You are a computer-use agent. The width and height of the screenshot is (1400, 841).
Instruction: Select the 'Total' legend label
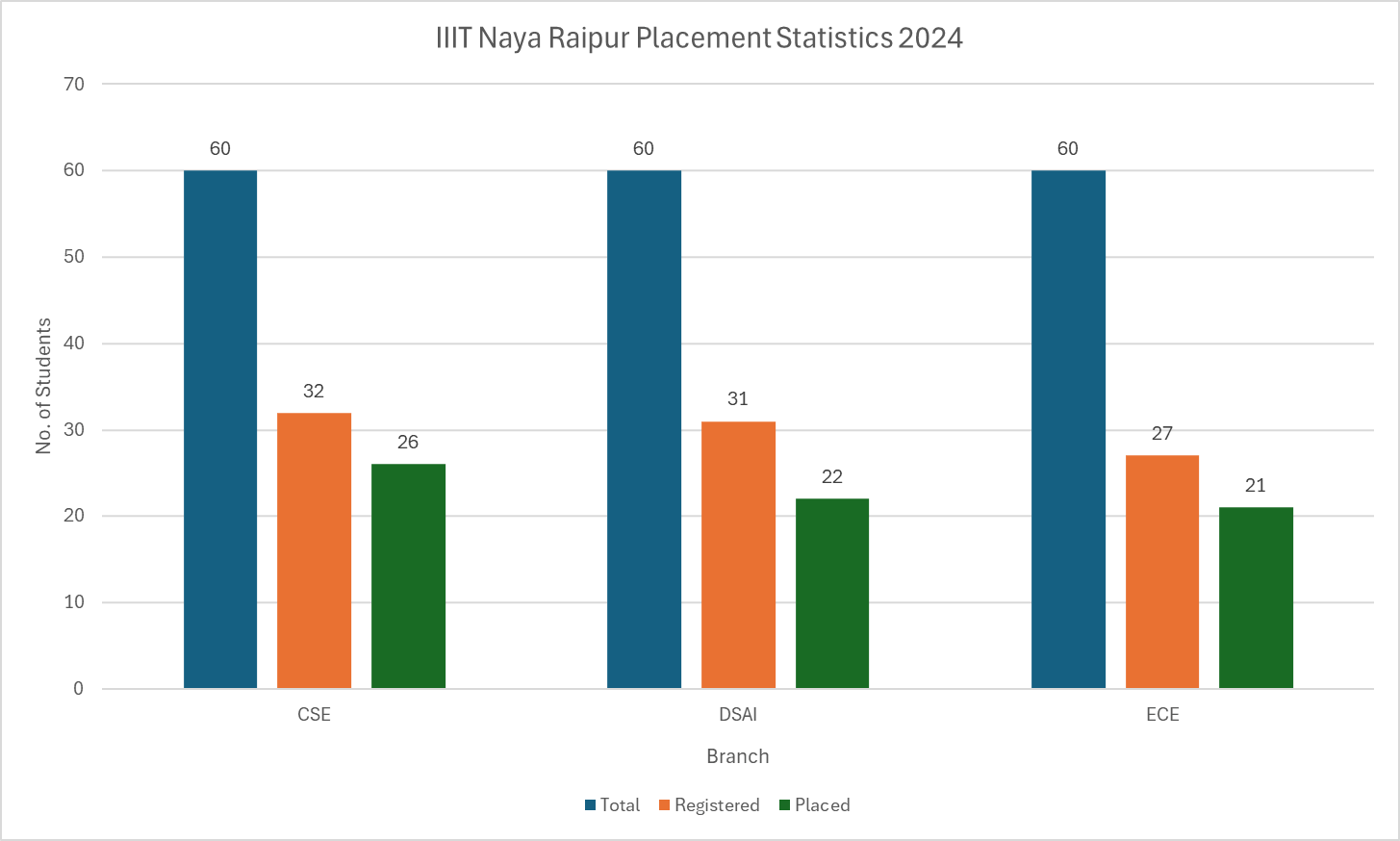[x=620, y=805]
